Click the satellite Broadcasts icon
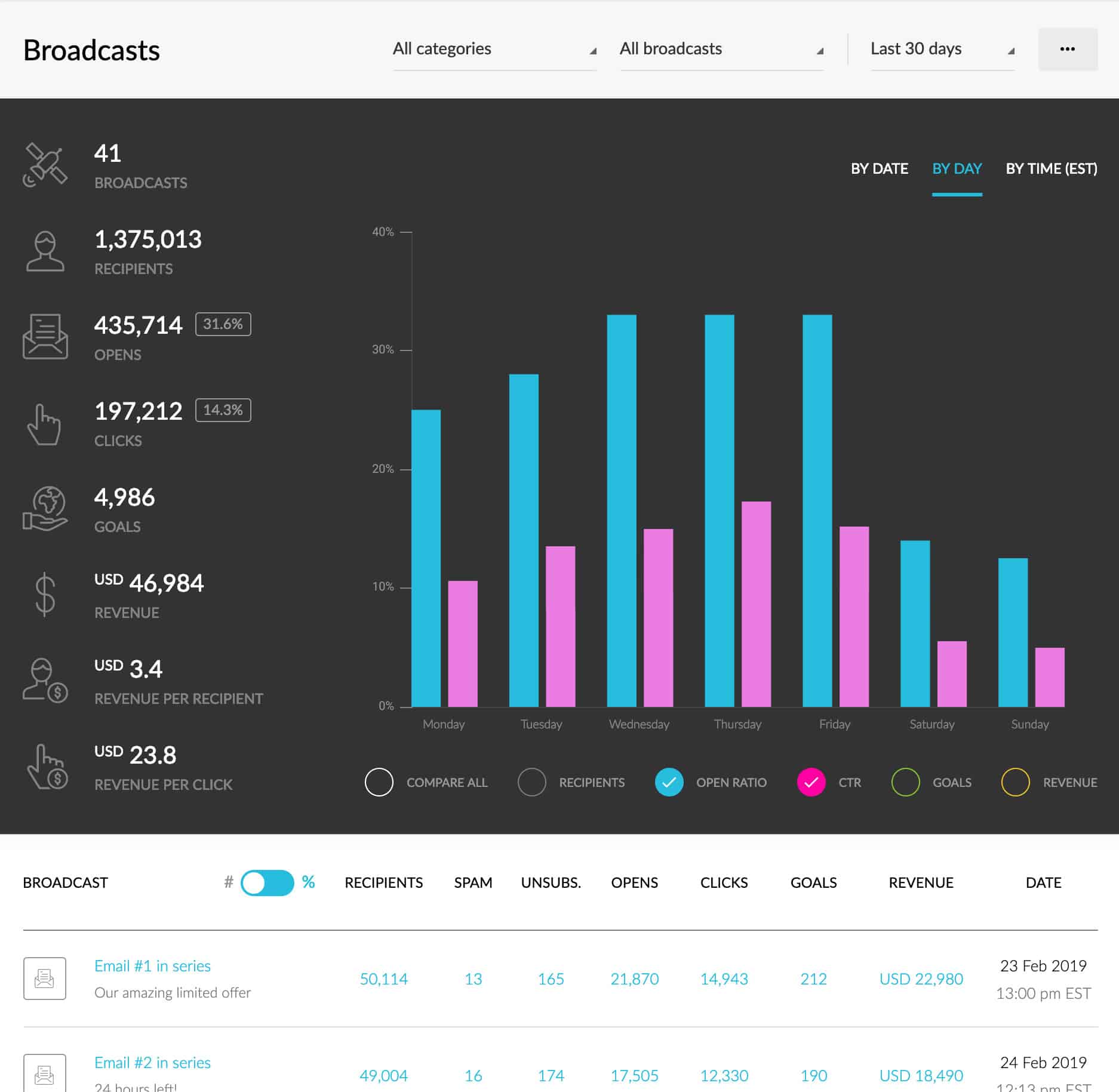This screenshot has width=1119, height=1092. coord(45,165)
